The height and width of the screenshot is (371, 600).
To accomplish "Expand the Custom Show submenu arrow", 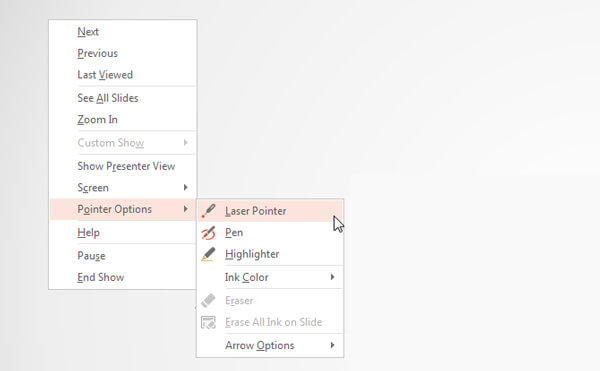I will click(186, 143).
